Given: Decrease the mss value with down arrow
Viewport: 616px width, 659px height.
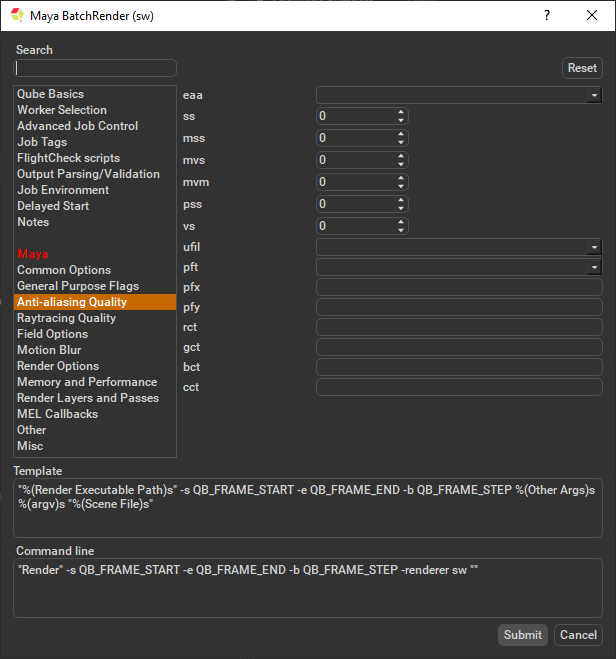Looking at the screenshot, I should [x=401, y=142].
